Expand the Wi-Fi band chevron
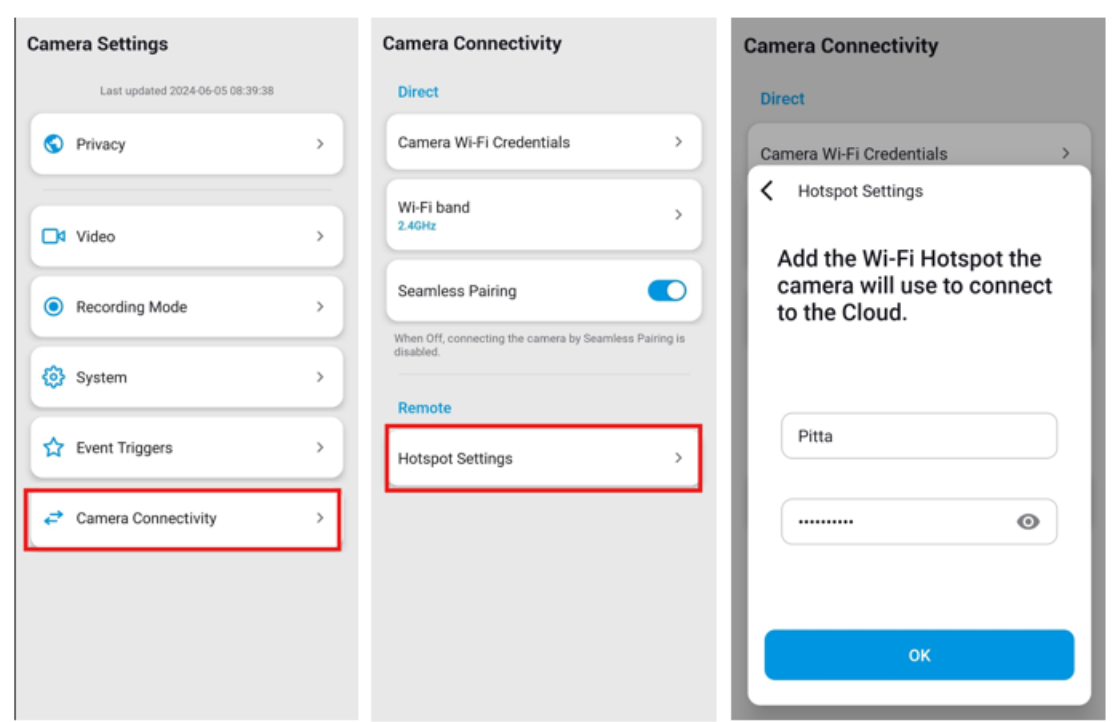Image resolution: width=1117 pixels, height=722 pixels. pos(678,214)
